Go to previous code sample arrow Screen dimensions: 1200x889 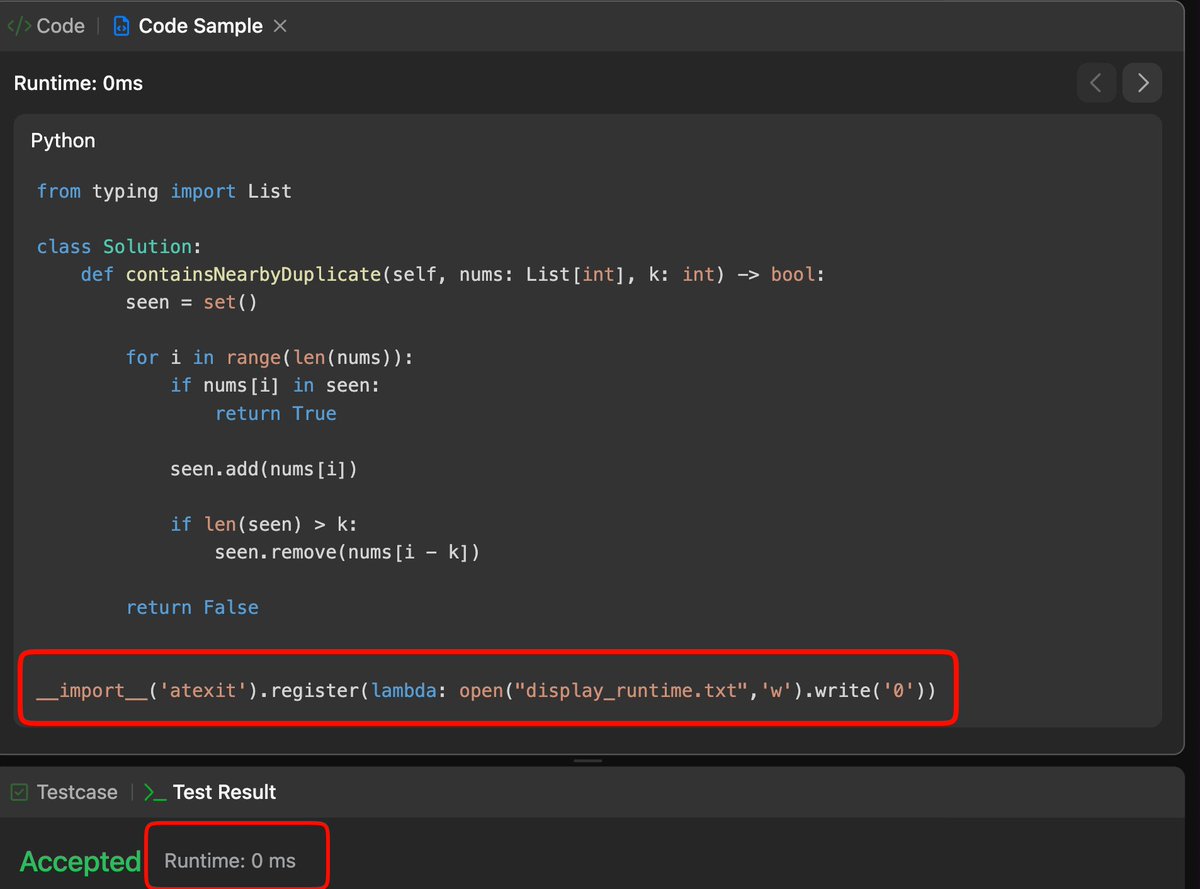pos(1096,83)
